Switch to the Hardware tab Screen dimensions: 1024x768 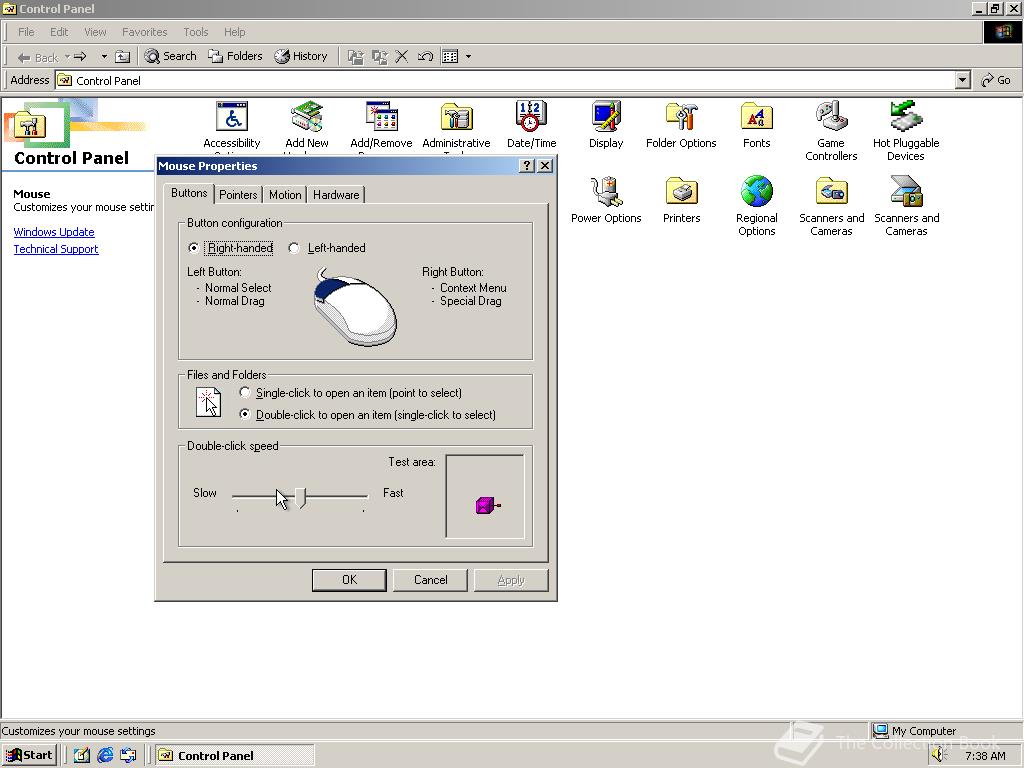336,195
